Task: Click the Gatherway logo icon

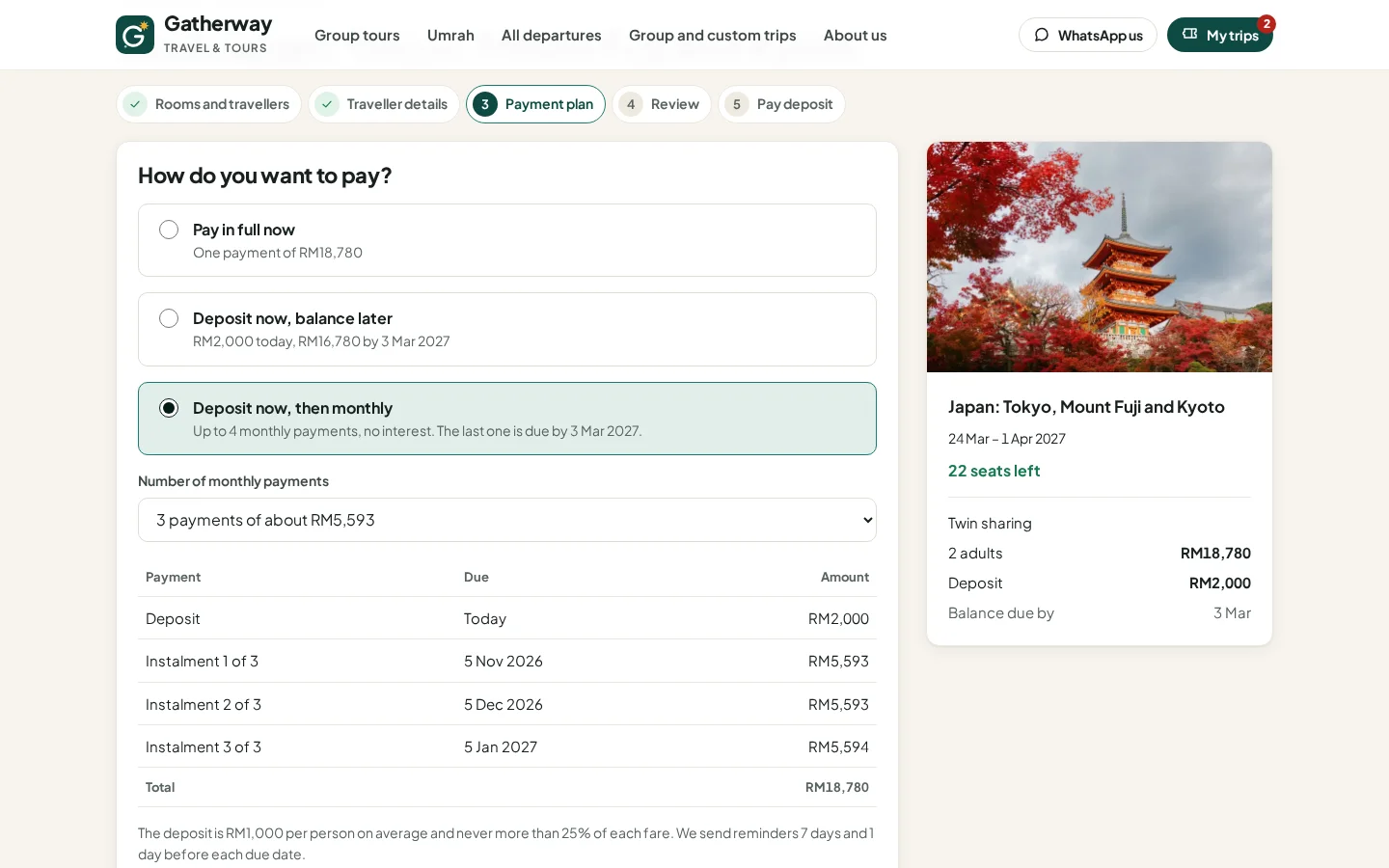Action: pos(135,35)
